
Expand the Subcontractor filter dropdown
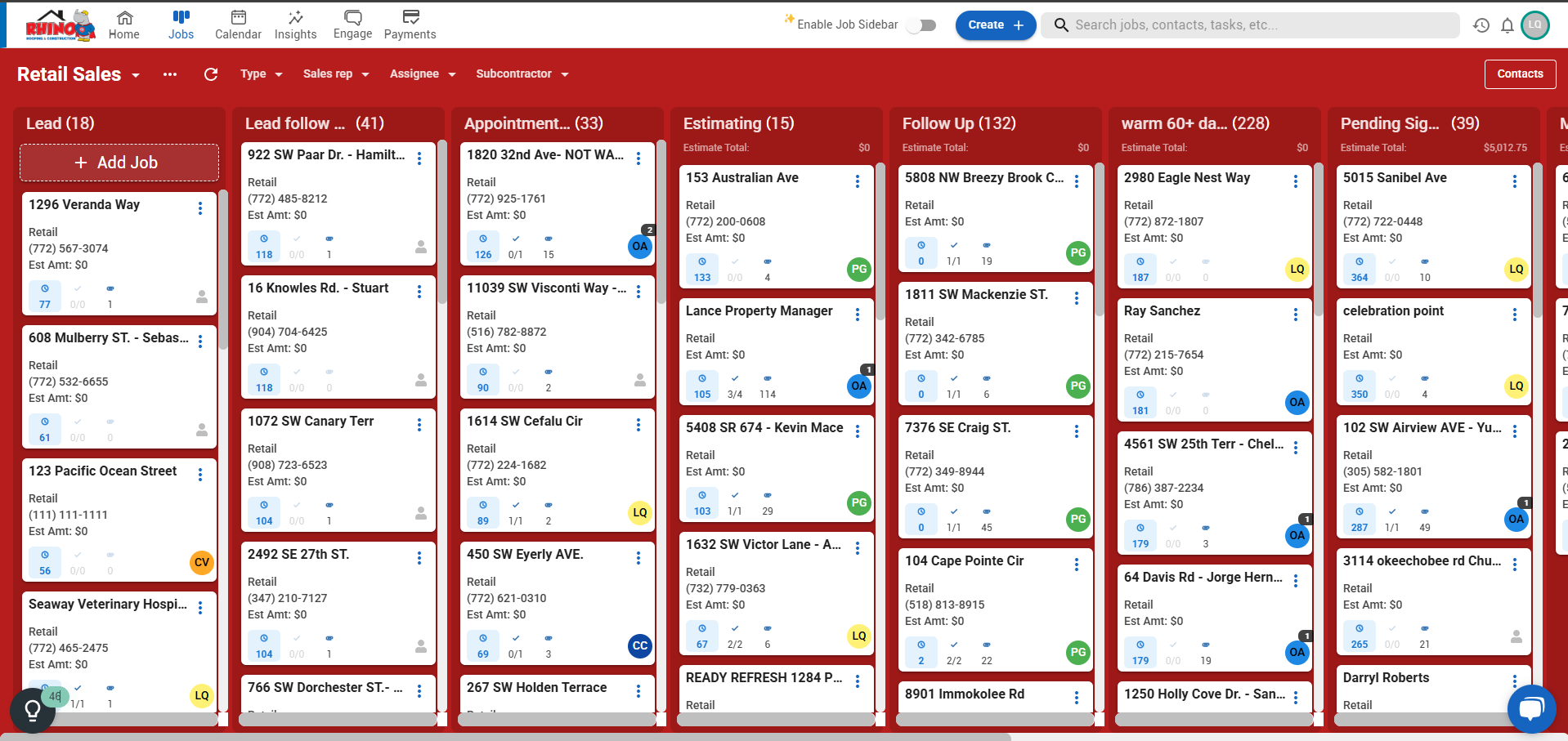pos(522,74)
